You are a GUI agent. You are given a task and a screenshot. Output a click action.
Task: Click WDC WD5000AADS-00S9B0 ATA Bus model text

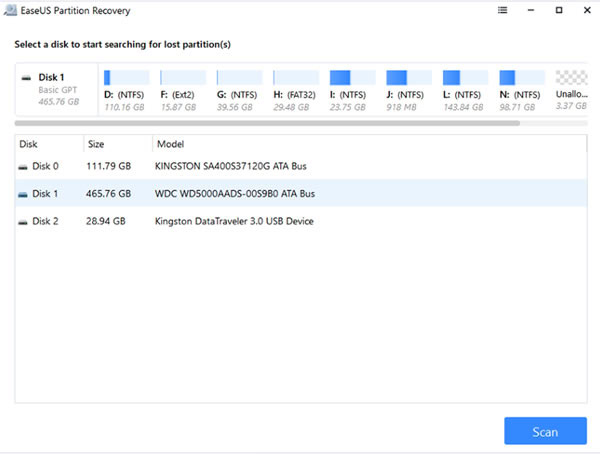coord(235,194)
